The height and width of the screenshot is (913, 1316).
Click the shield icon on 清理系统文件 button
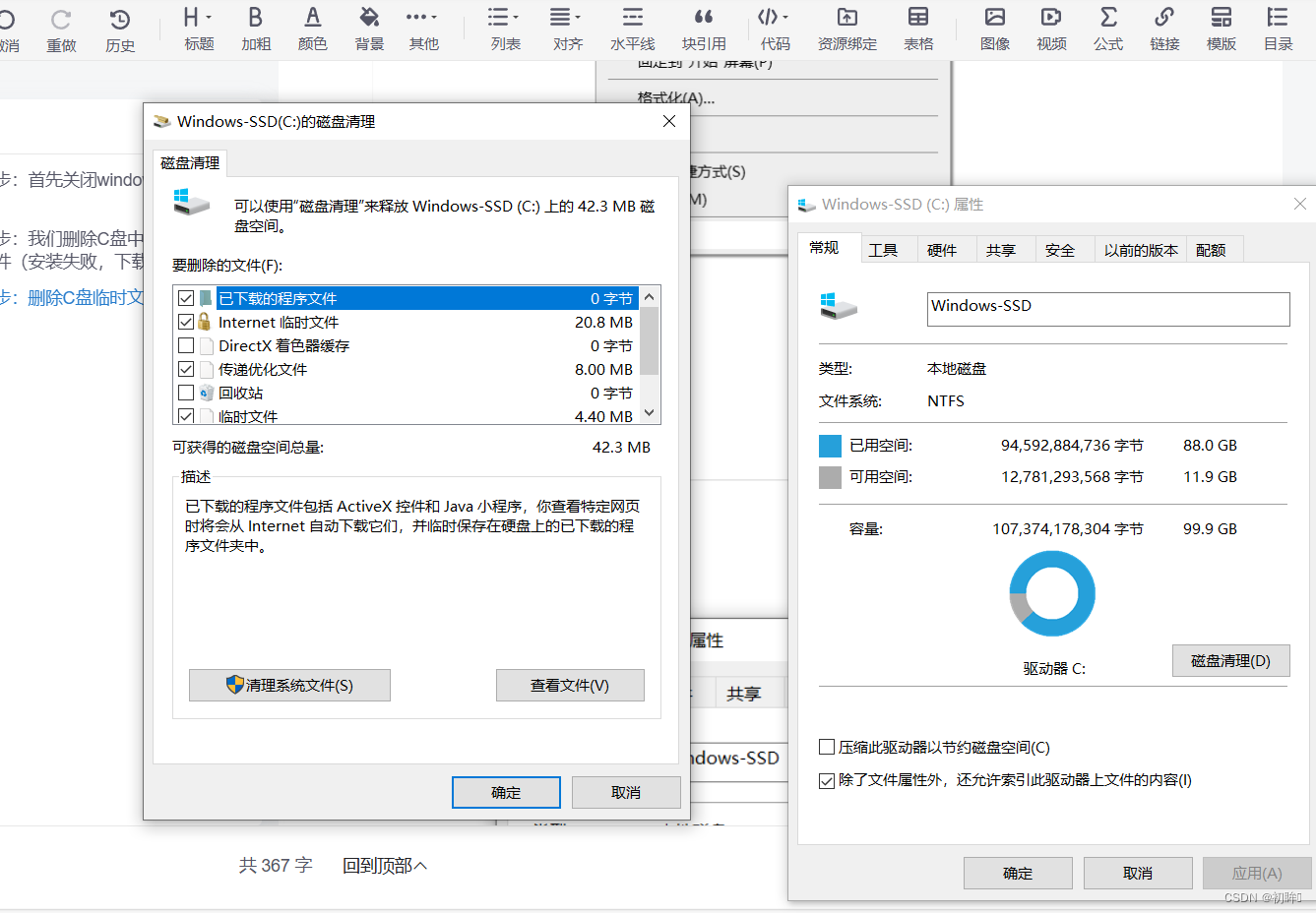235,685
